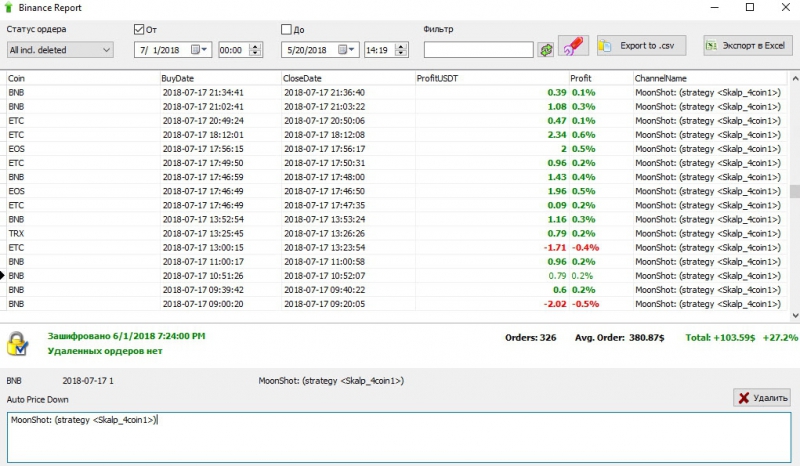The image size is (800, 466).
Task: Sort by the Coin column header
Action: [x=83, y=78]
